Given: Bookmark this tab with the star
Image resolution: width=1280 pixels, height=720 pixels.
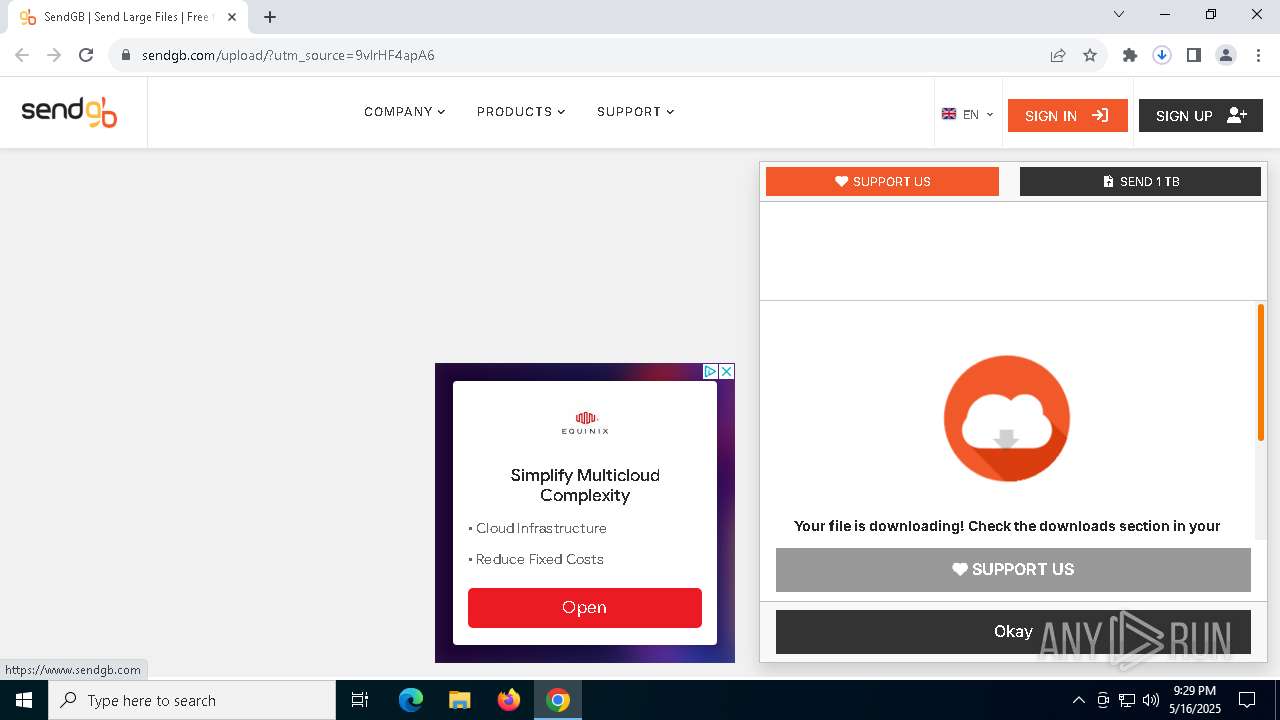Looking at the screenshot, I should [x=1090, y=55].
